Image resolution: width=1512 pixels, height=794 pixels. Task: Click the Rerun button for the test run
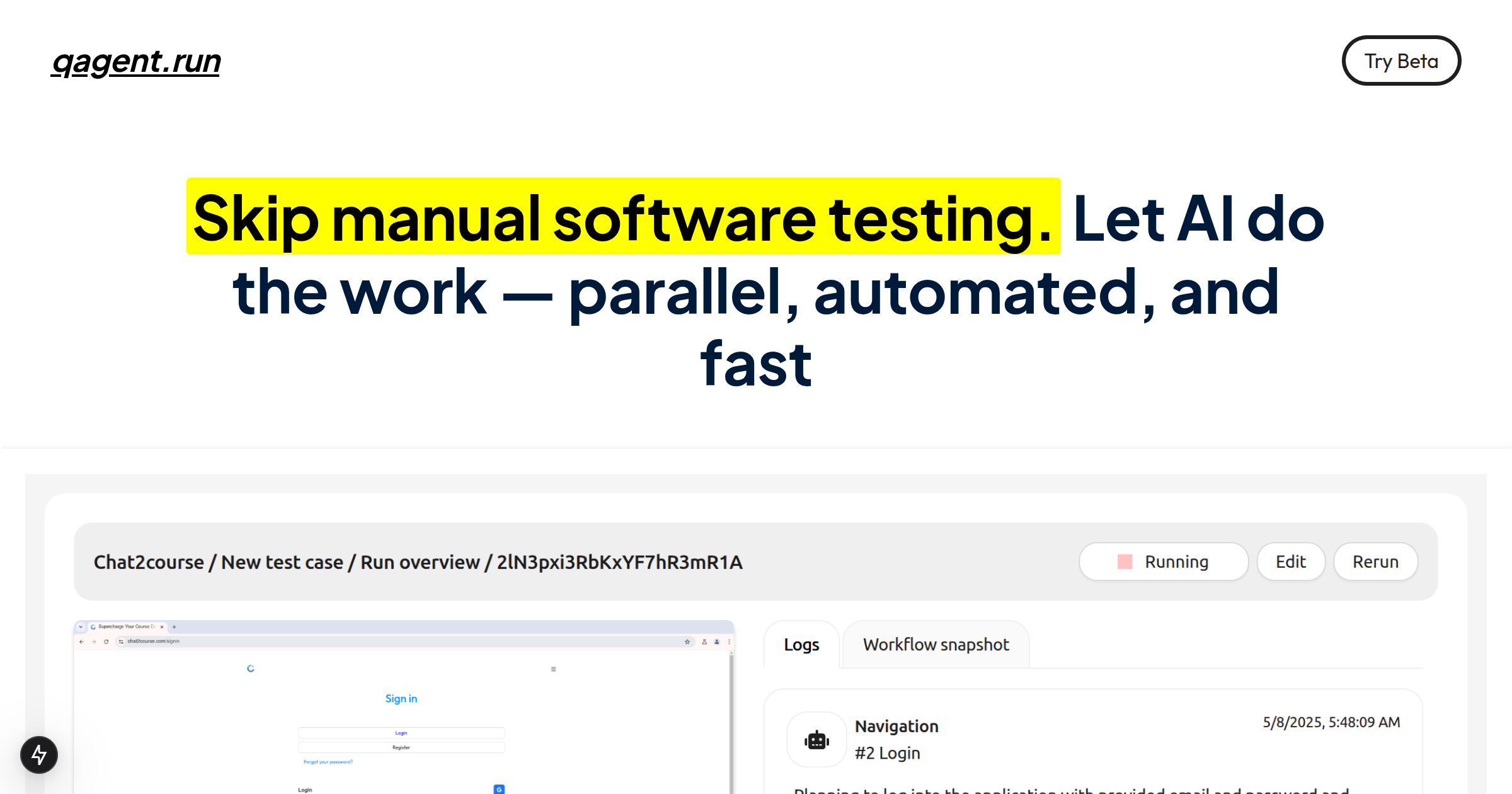coord(1375,561)
